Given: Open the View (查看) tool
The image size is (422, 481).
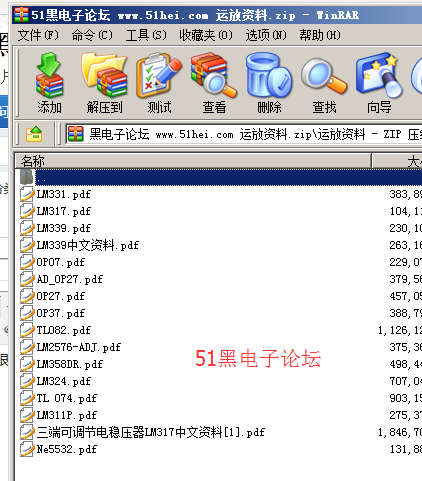Looking at the screenshot, I should 214,83.
